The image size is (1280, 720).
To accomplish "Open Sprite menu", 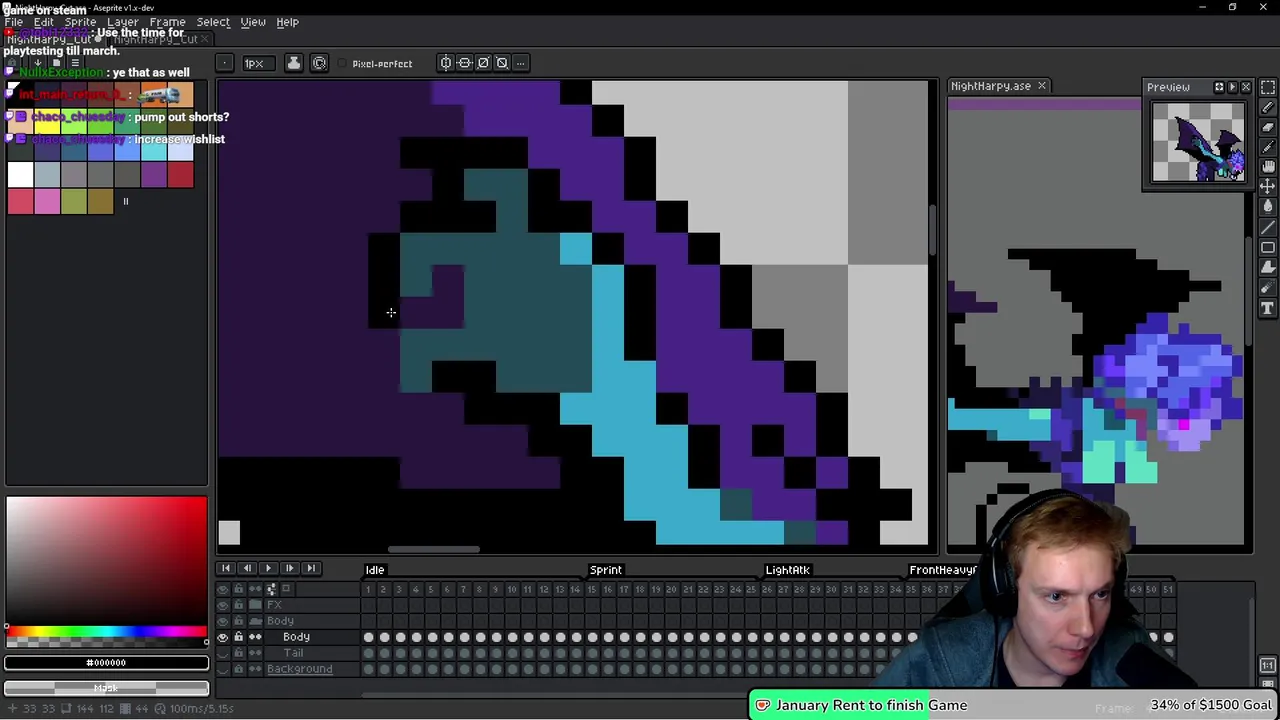I will pos(80,22).
